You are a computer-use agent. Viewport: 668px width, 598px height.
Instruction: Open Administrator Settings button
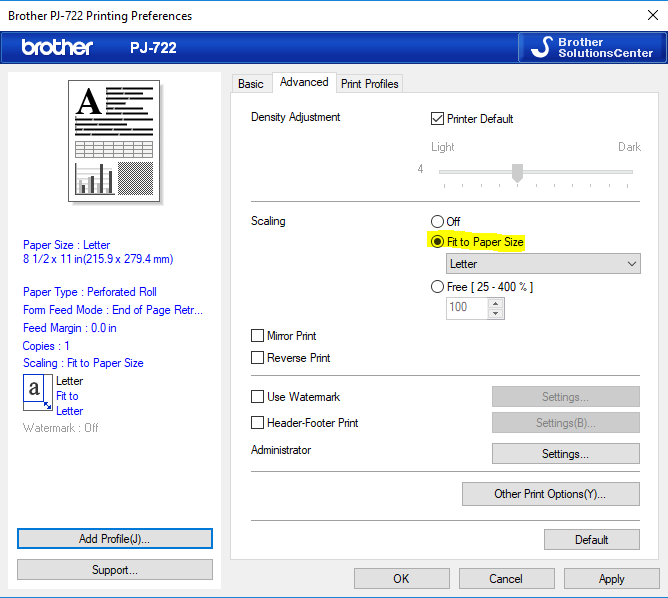[x=565, y=454]
